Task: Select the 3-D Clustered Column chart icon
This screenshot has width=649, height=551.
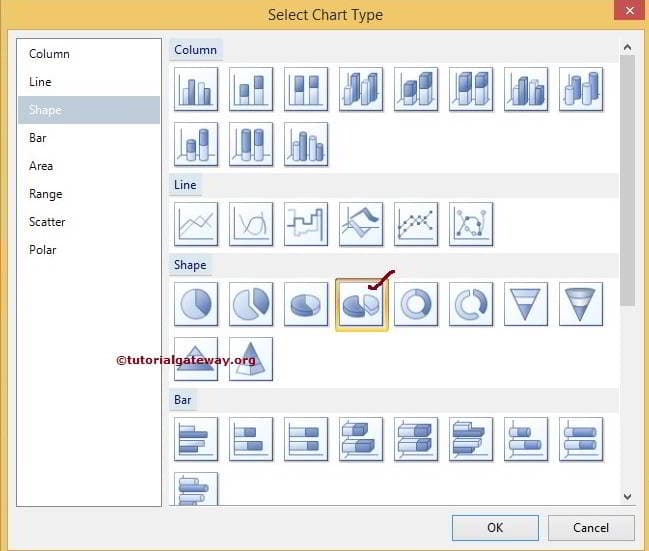Action: click(361, 89)
